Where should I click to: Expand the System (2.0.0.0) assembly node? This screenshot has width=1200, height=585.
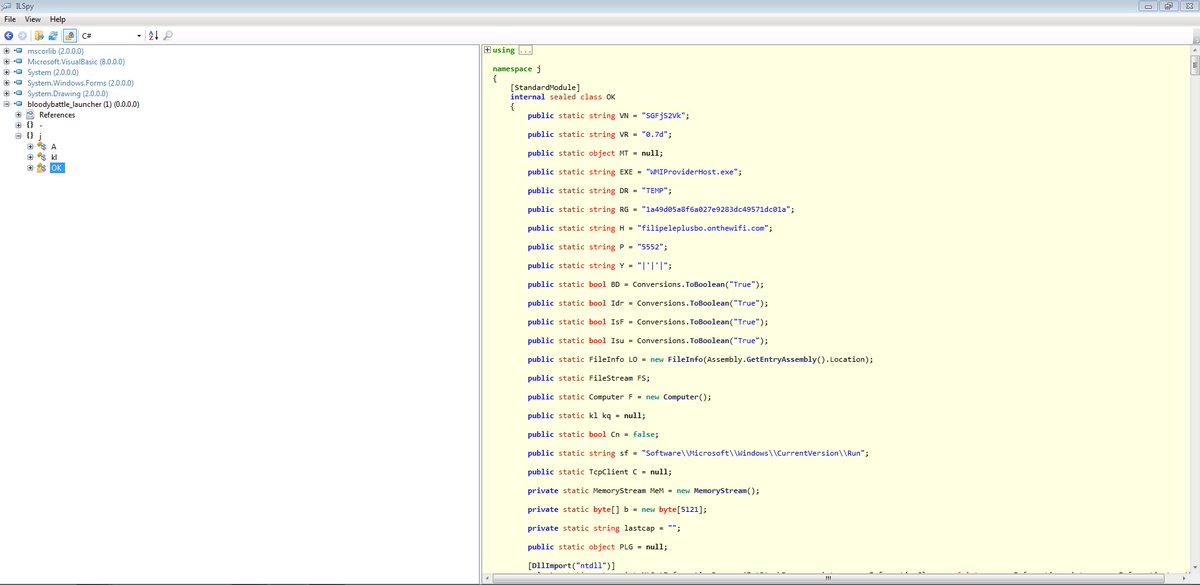[7, 72]
